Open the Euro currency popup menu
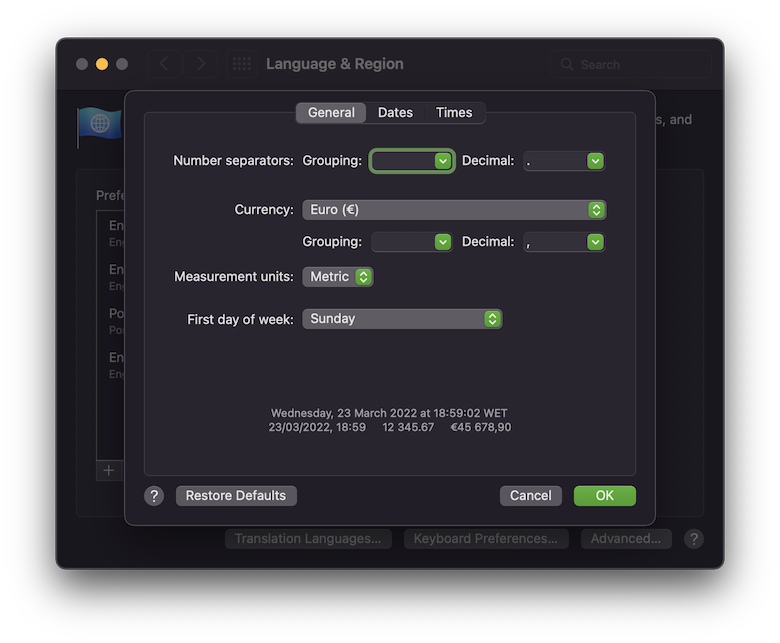780x643 pixels. 454,210
